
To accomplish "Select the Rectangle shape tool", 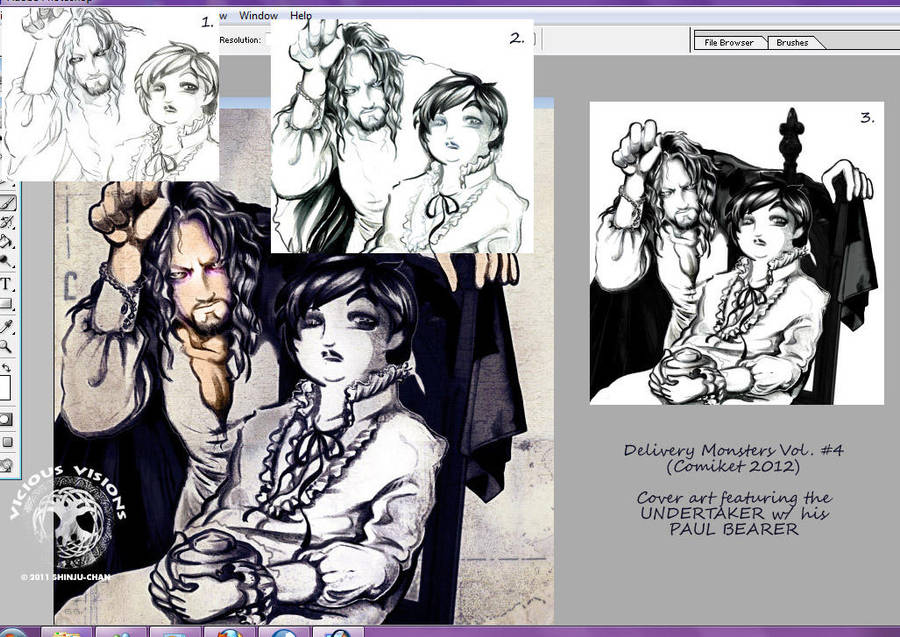I will pos(7,304).
